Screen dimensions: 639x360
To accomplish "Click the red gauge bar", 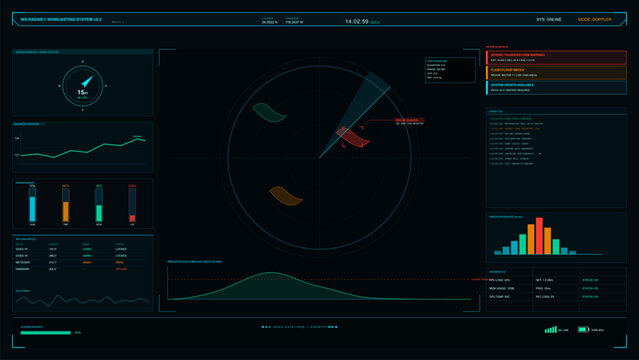I will point(132,205).
